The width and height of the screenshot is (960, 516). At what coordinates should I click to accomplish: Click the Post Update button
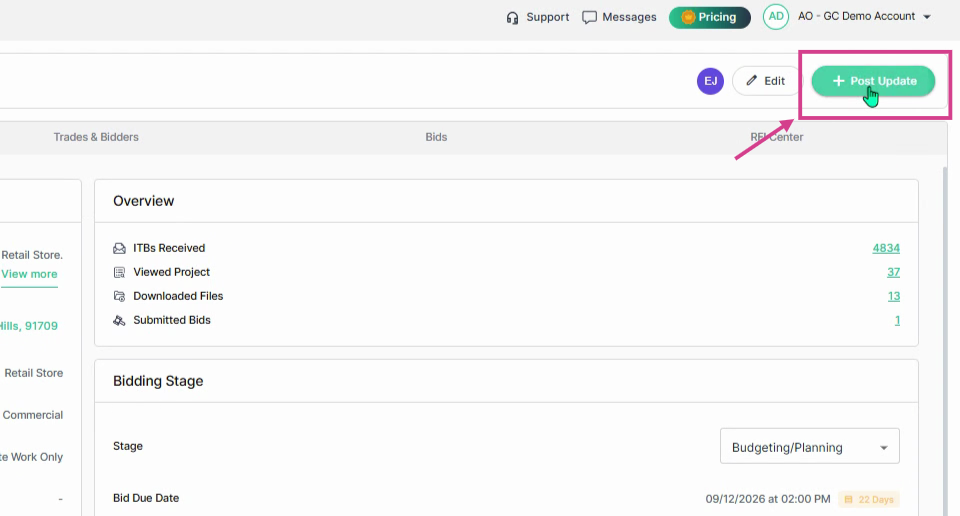coord(873,81)
